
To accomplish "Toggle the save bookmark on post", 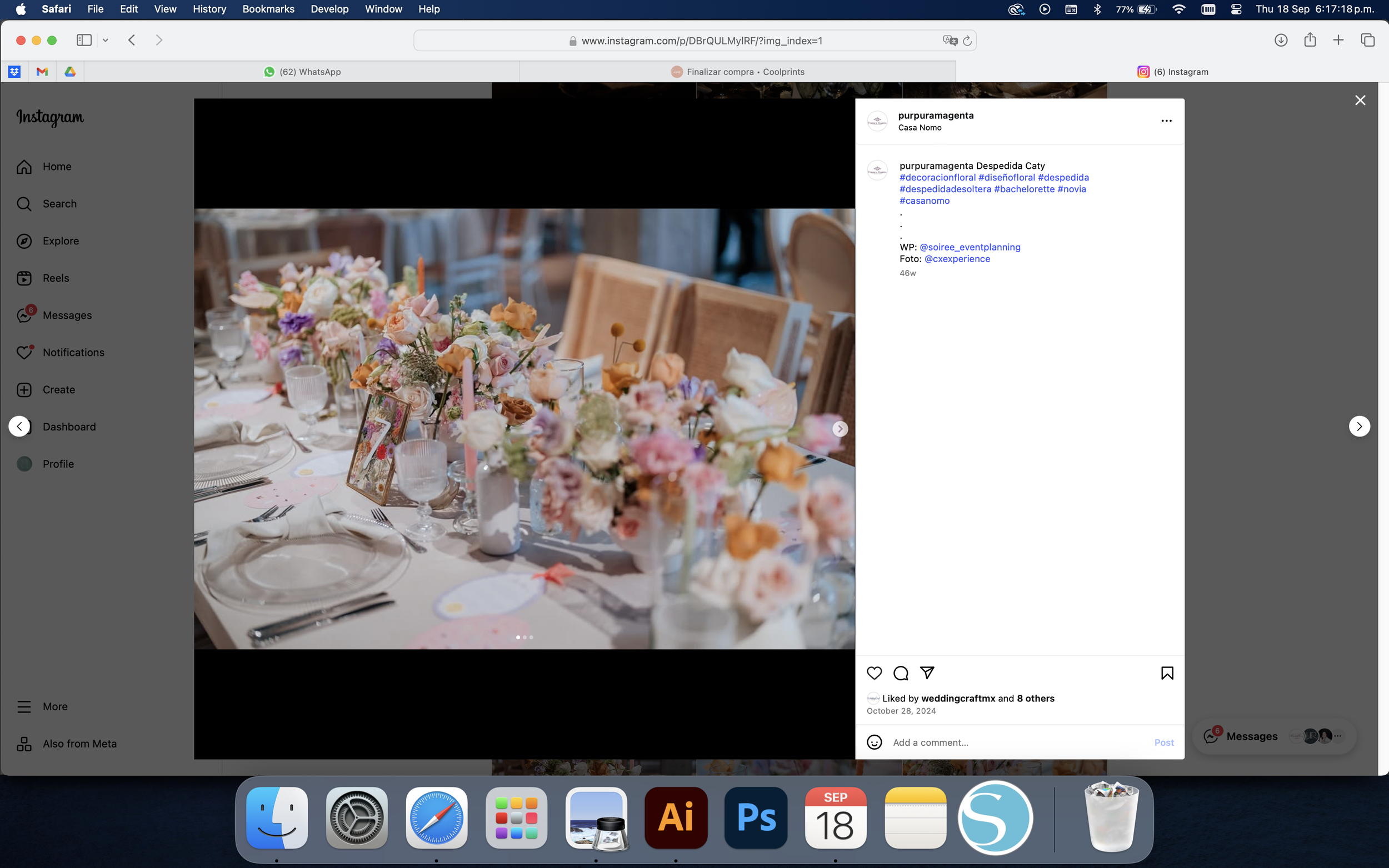I will tap(1167, 673).
